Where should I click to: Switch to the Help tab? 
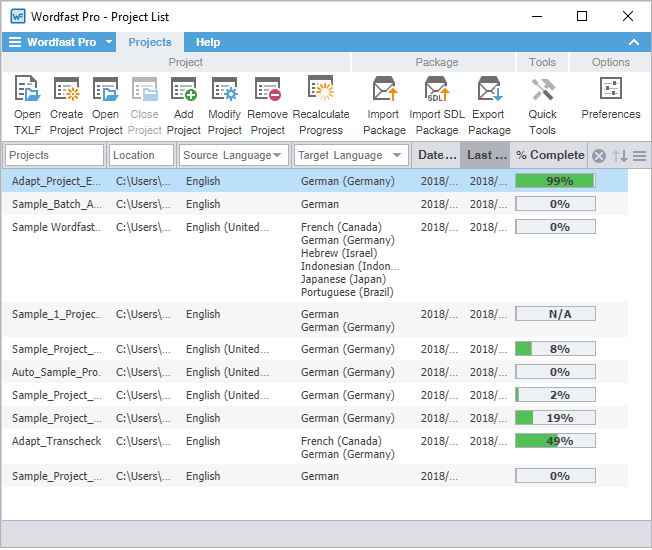pyautogui.click(x=208, y=42)
